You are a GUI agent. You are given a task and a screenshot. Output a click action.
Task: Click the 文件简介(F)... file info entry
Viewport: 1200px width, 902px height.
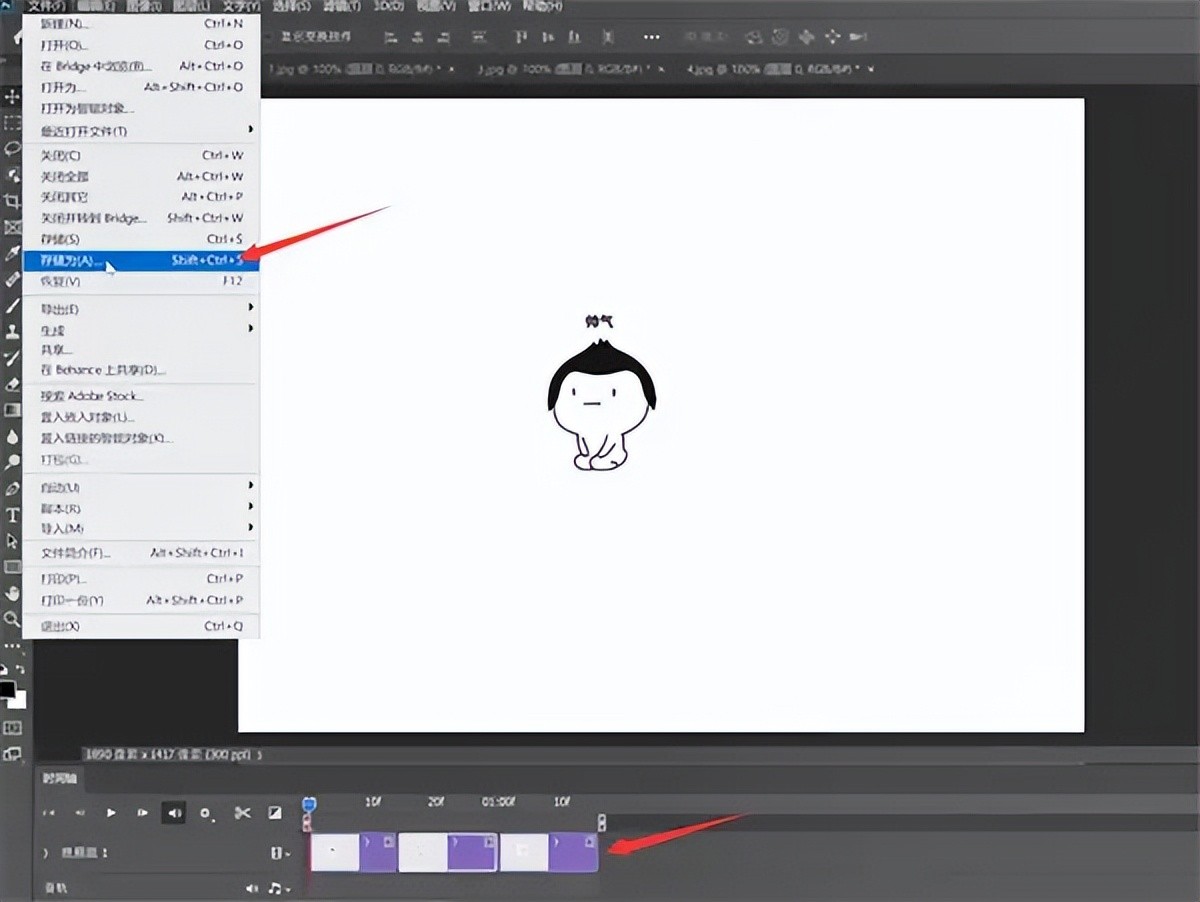coord(76,553)
